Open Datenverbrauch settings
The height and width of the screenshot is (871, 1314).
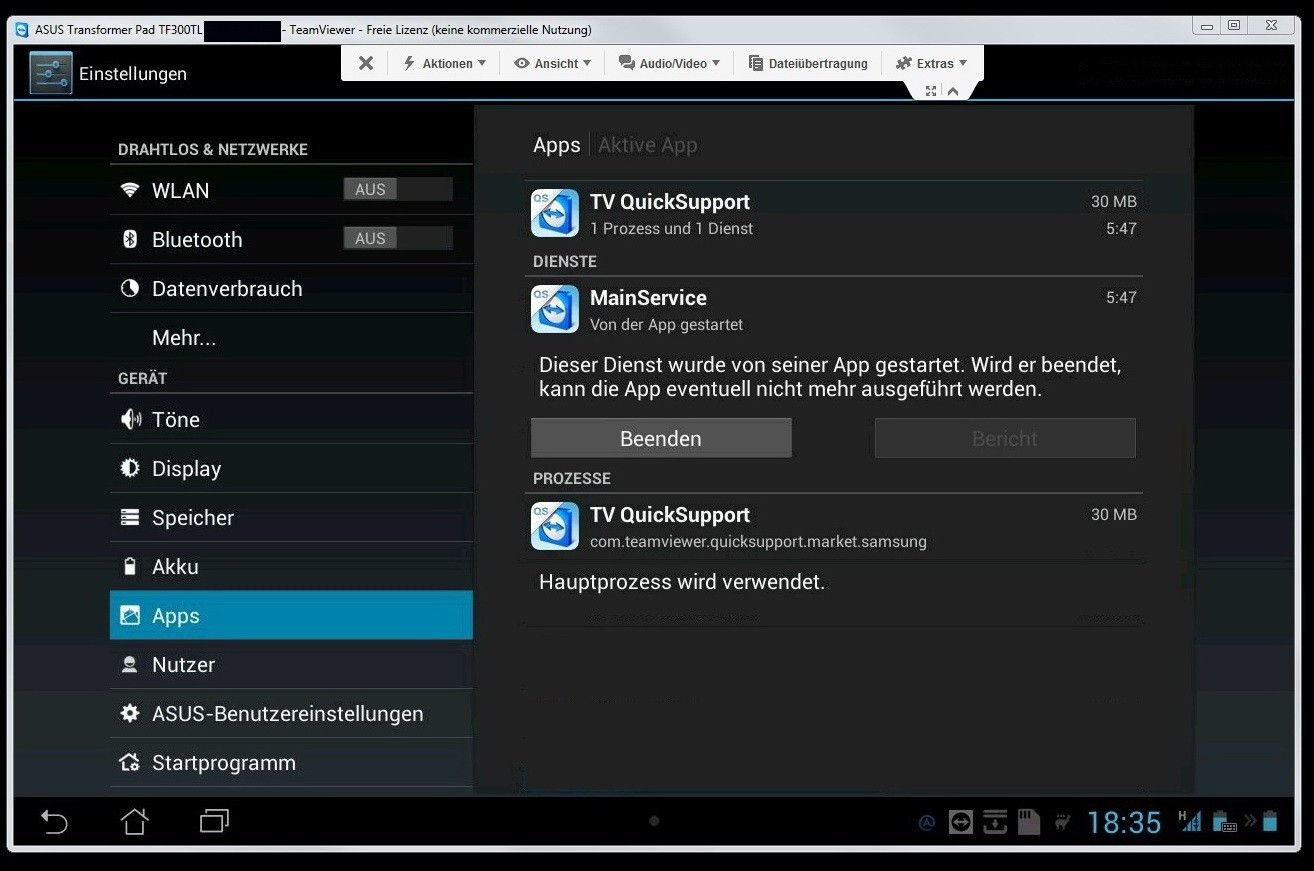(x=291, y=288)
